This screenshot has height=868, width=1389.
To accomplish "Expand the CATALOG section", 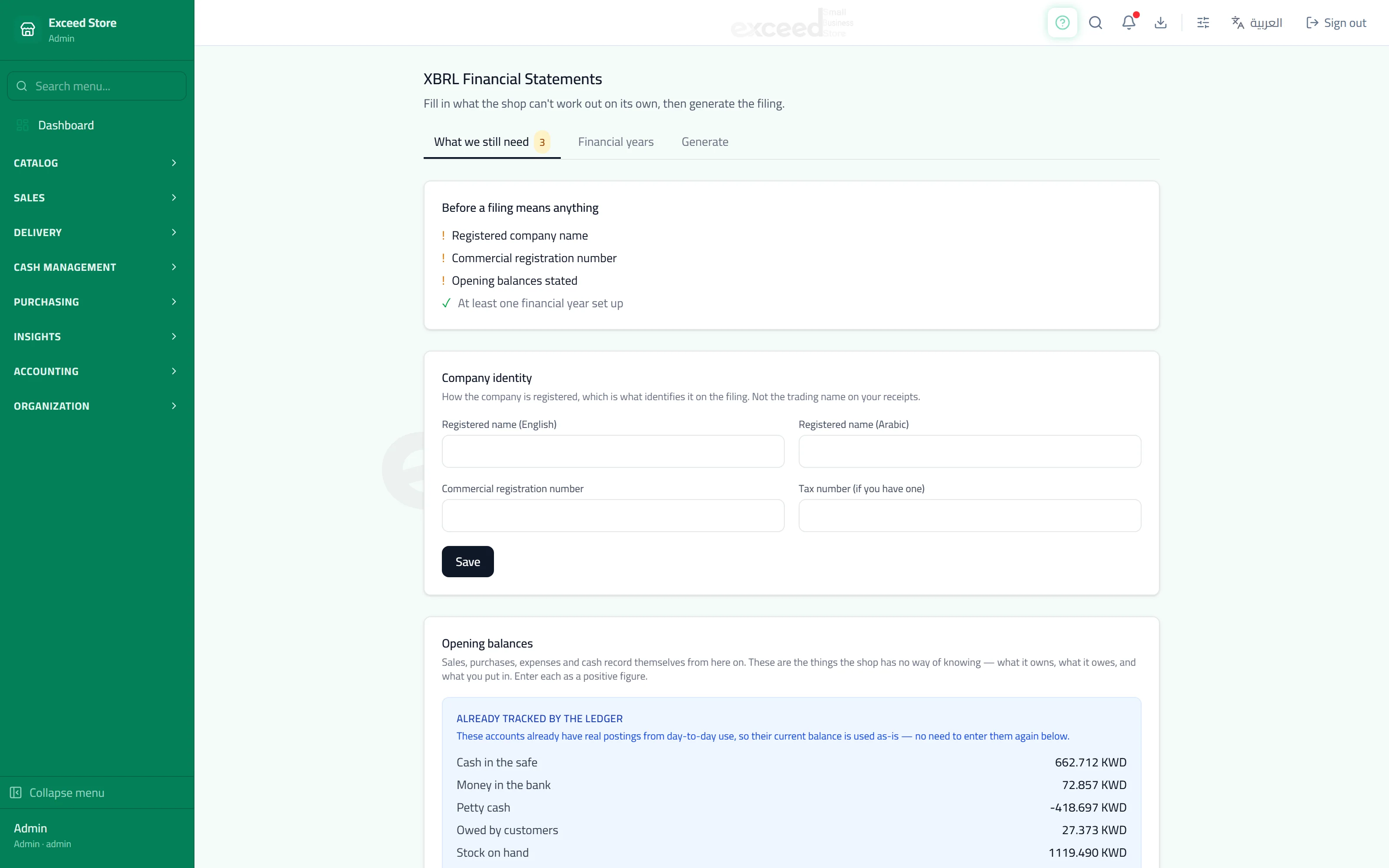I will (x=96, y=163).
